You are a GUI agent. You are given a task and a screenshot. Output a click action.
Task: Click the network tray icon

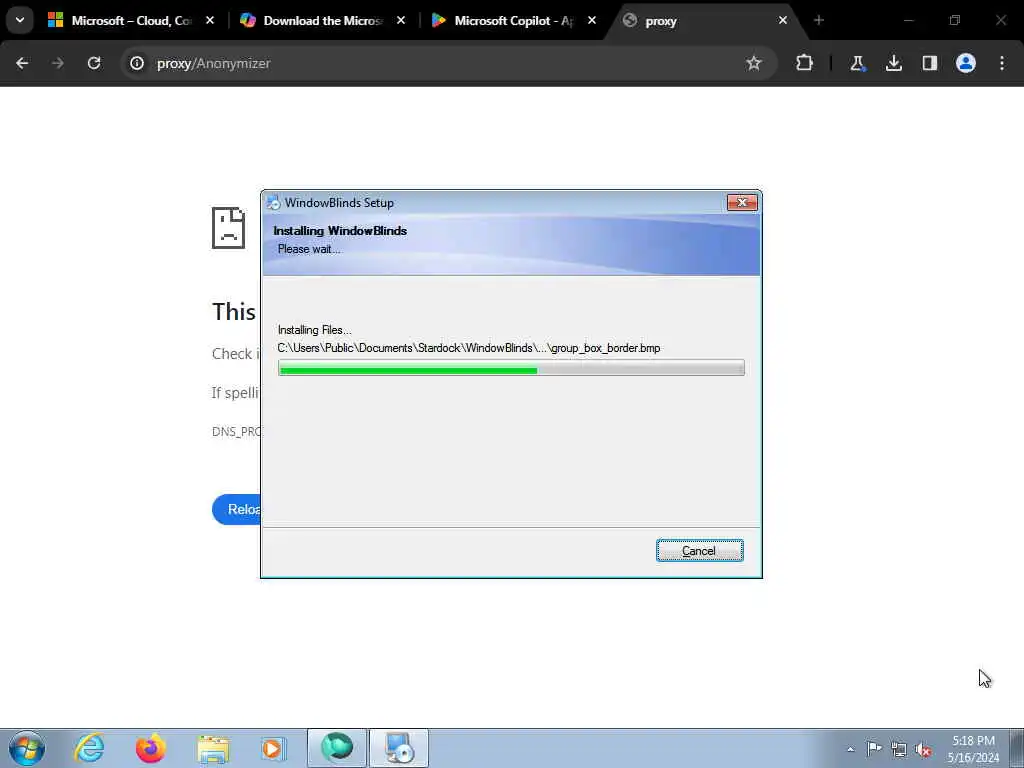899,749
